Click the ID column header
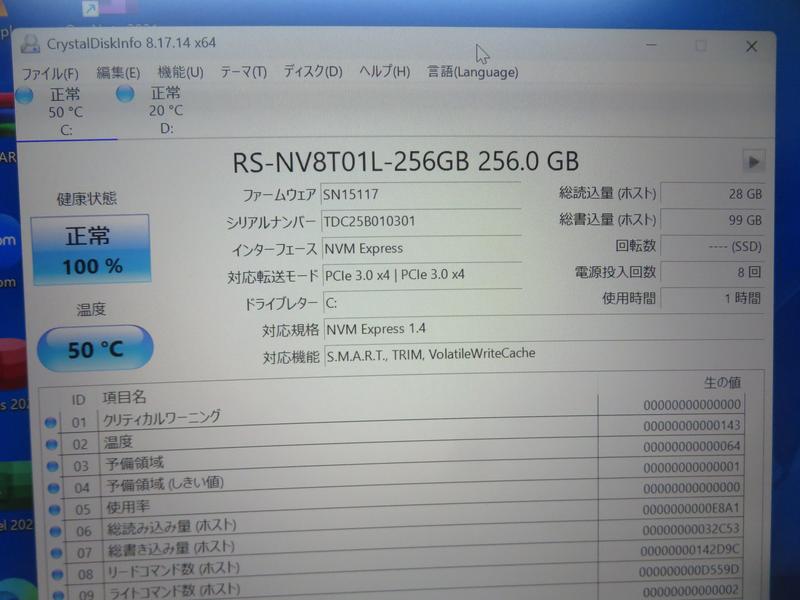This screenshot has height=600, width=800. click(78, 400)
